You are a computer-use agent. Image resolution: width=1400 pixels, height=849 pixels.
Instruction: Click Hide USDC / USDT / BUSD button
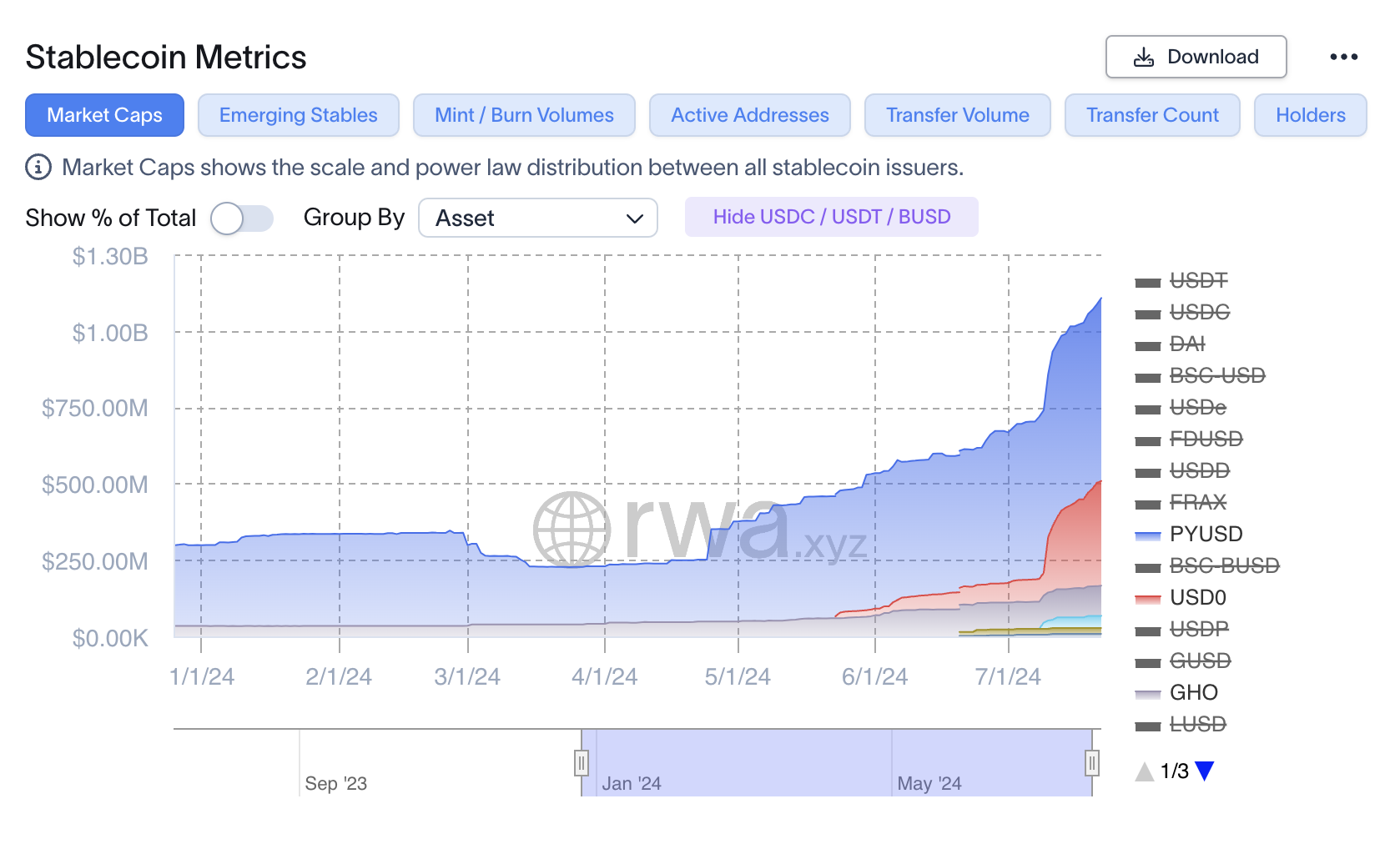click(832, 217)
